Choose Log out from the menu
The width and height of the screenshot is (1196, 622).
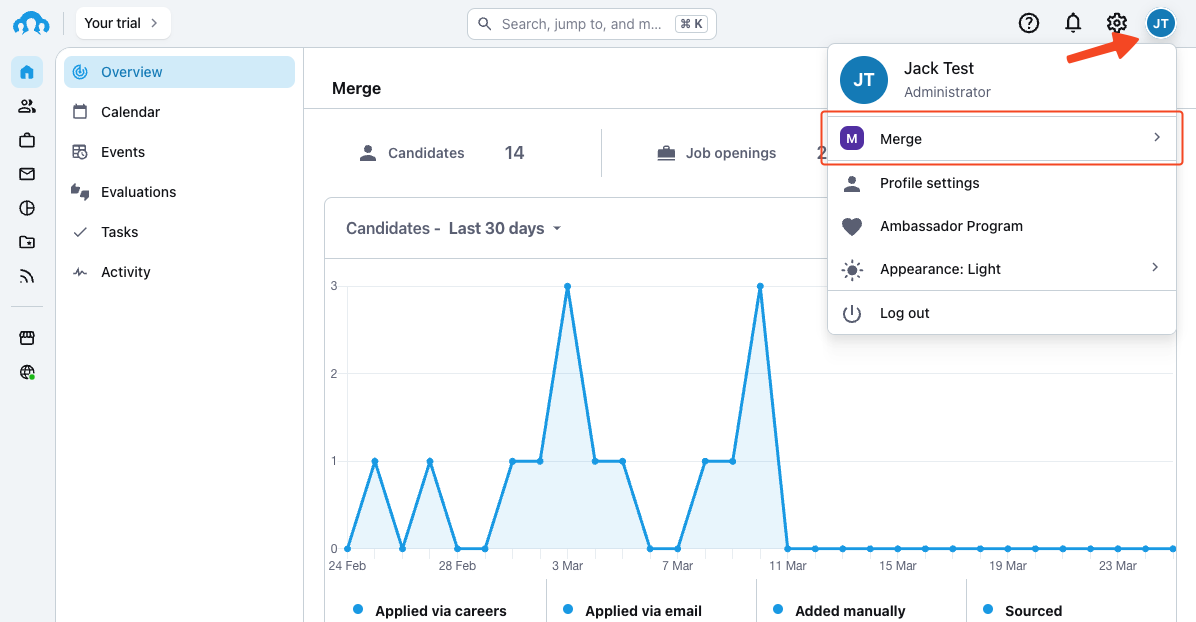904,313
